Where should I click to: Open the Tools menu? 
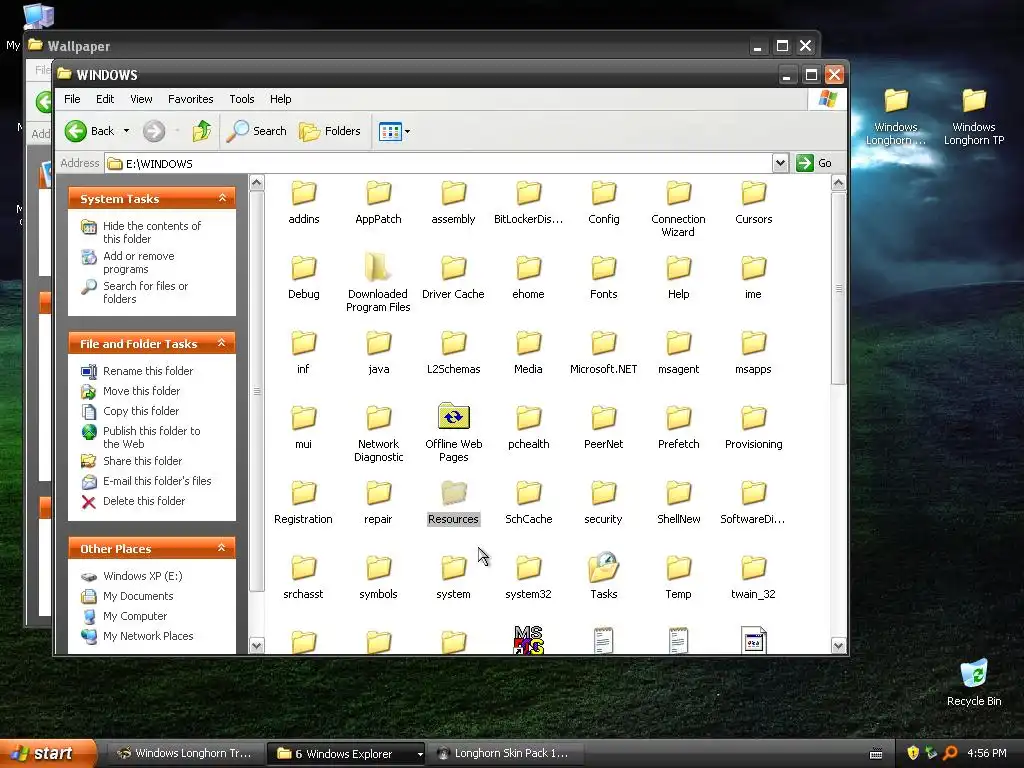pos(242,99)
